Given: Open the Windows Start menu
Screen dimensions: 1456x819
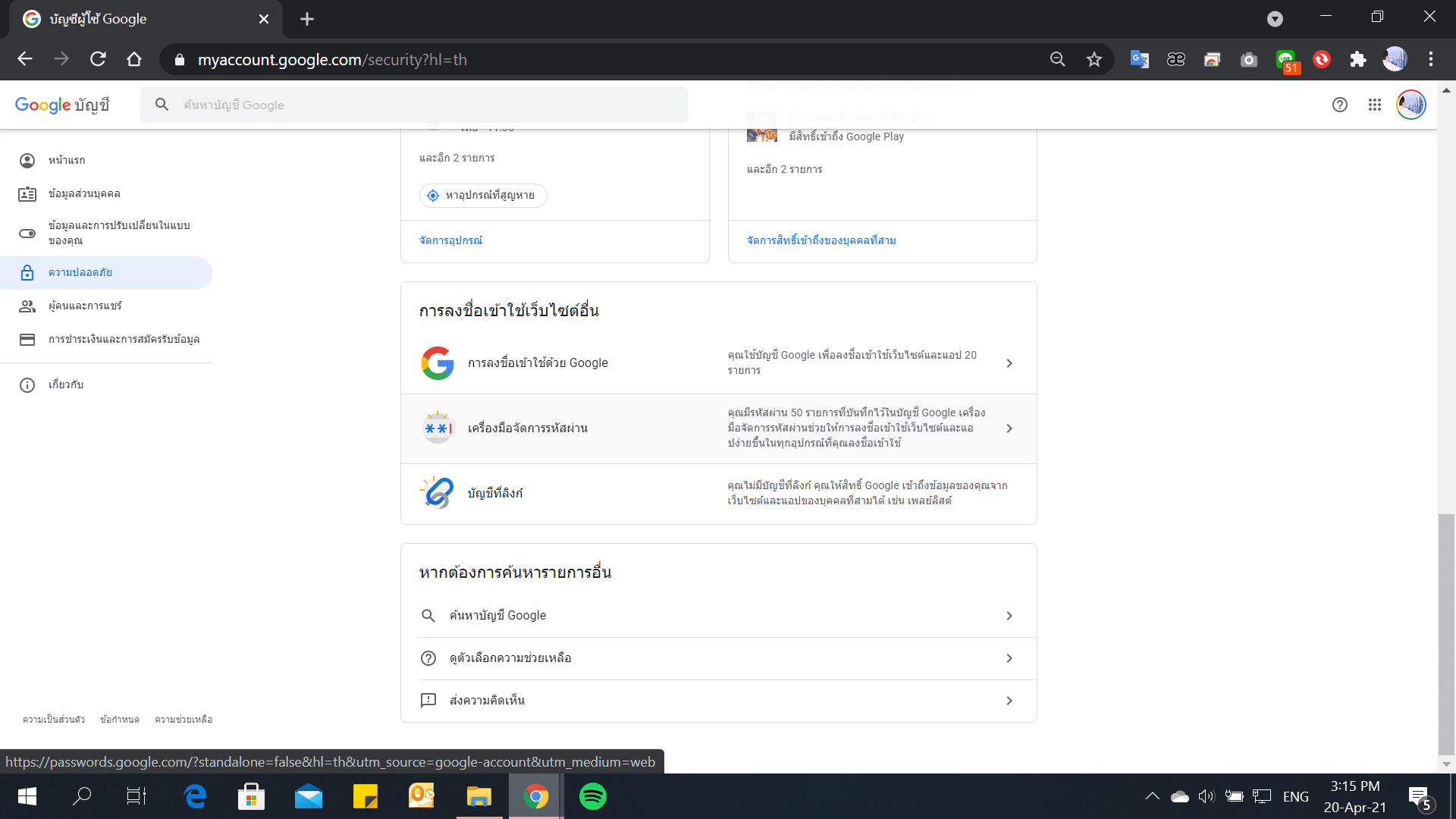Looking at the screenshot, I should (27, 796).
